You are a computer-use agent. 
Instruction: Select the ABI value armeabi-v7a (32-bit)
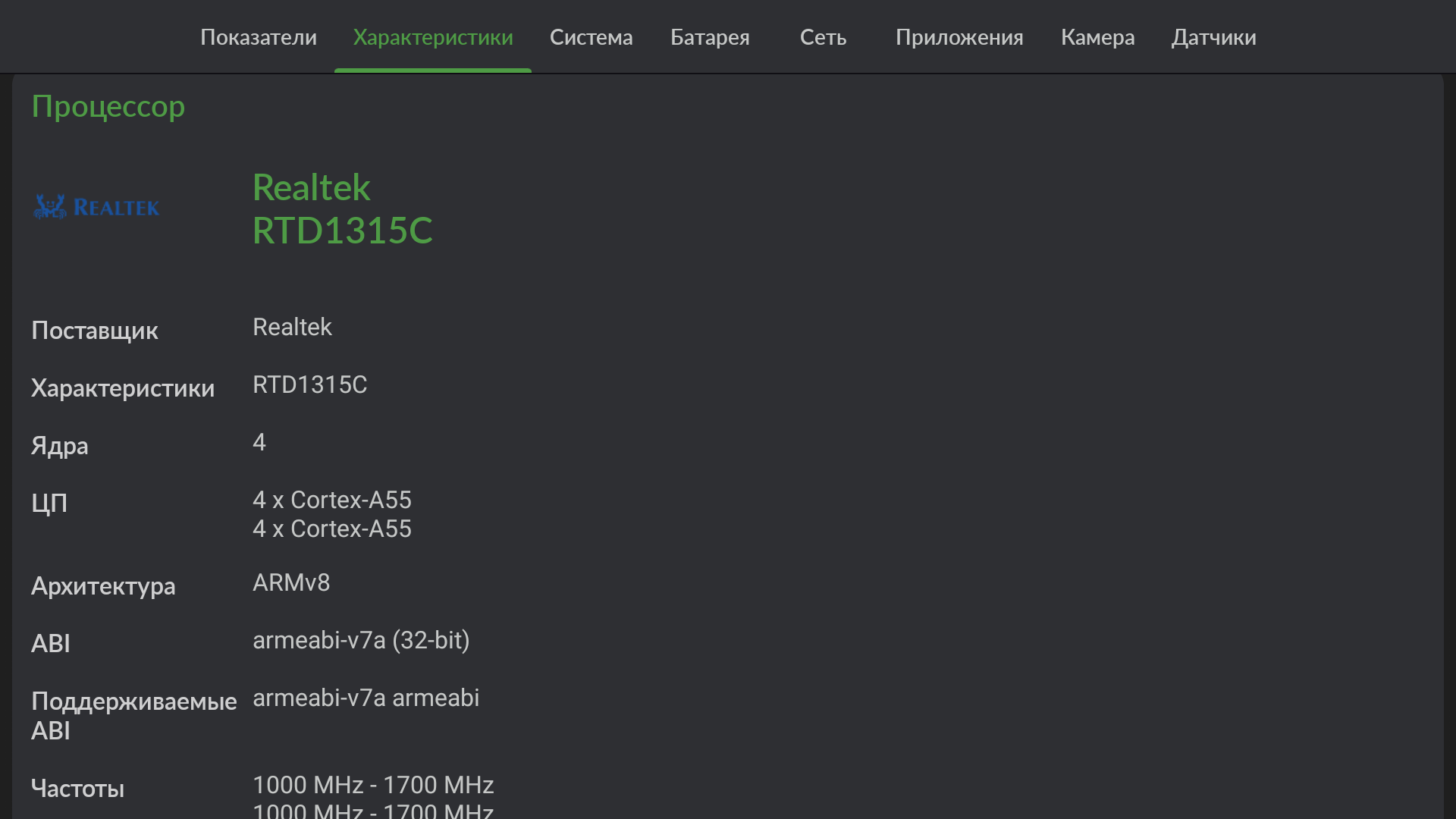361,640
